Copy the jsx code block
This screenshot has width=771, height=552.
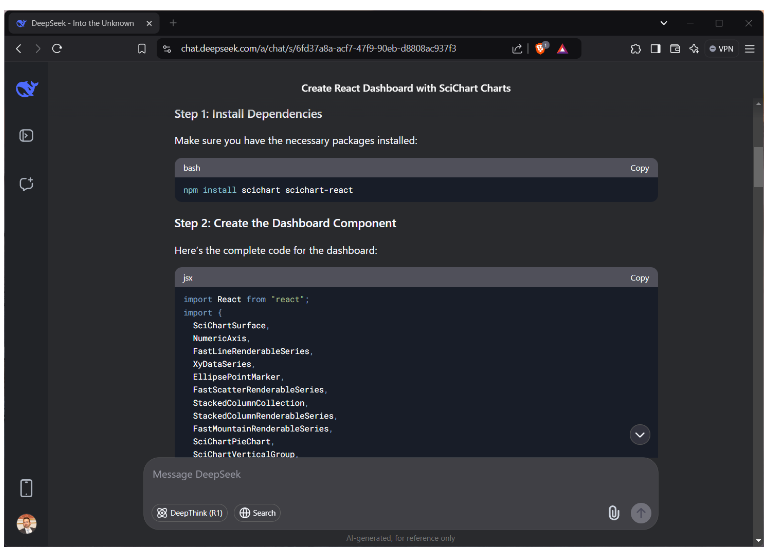point(640,278)
